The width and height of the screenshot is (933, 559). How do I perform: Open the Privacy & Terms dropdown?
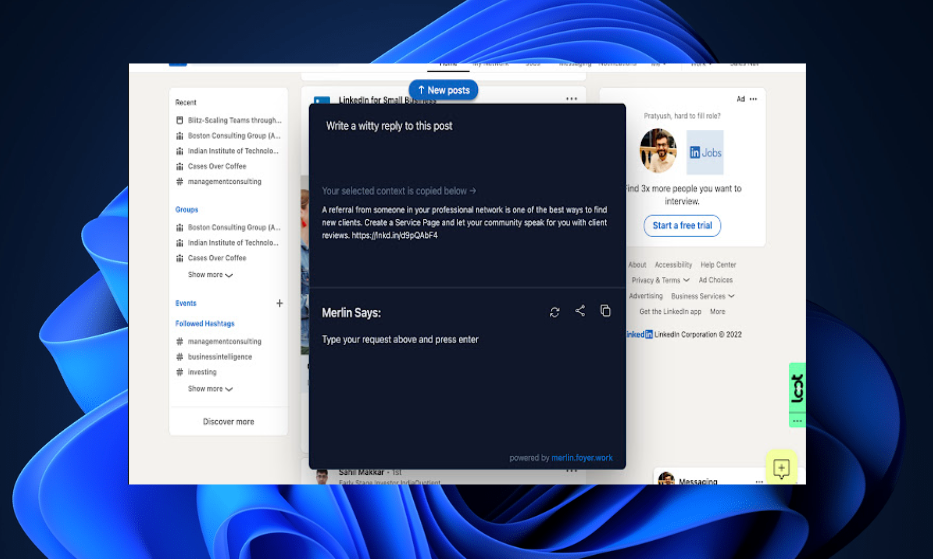(660, 280)
